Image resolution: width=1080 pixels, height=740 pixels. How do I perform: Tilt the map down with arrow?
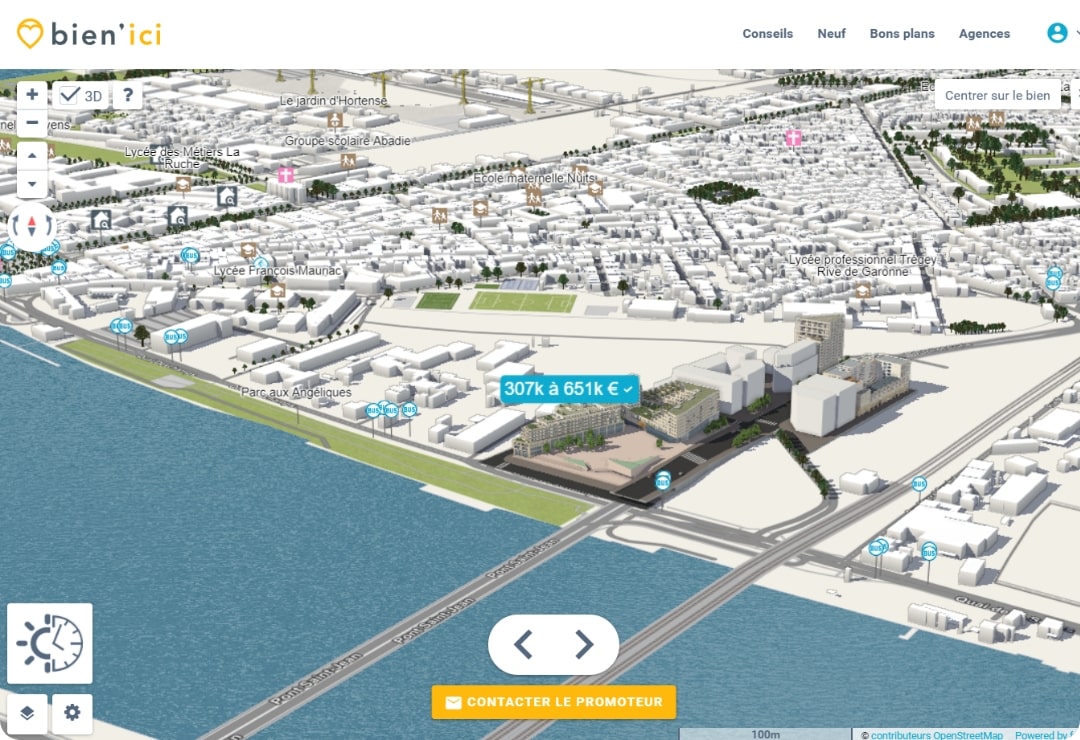(x=32, y=184)
